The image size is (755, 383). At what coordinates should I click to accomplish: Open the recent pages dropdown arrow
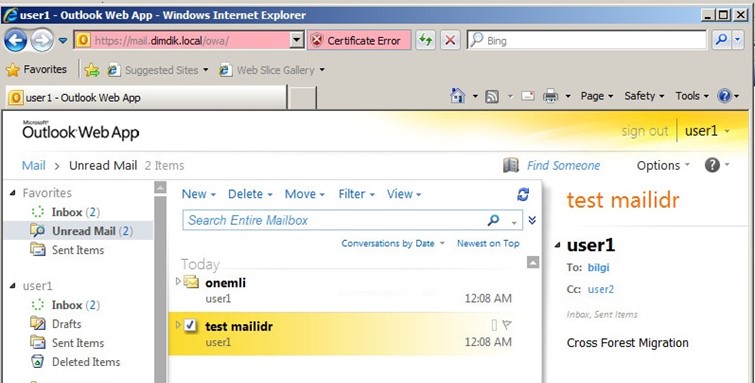[x=63, y=40]
